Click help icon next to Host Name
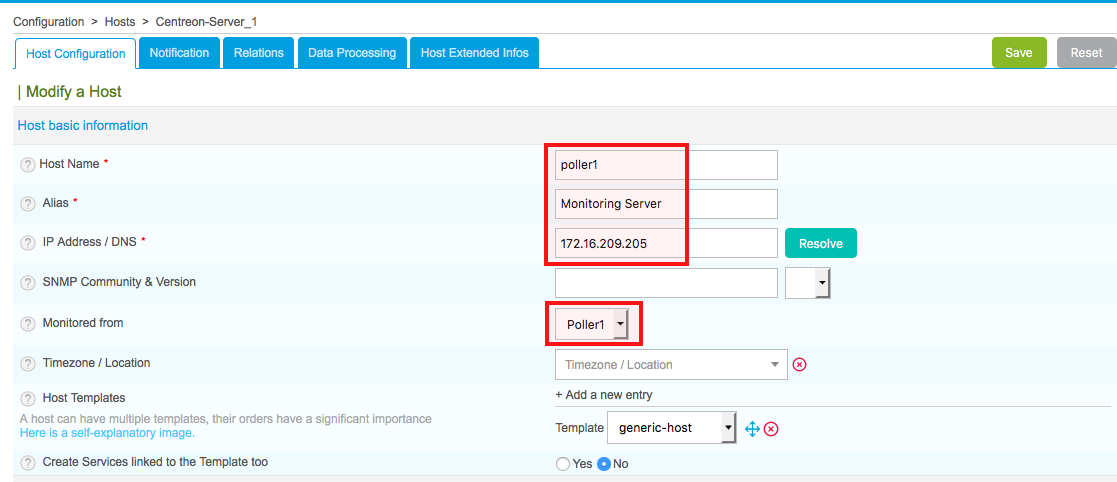The height and width of the screenshot is (482, 1117). tap(28, 164)
